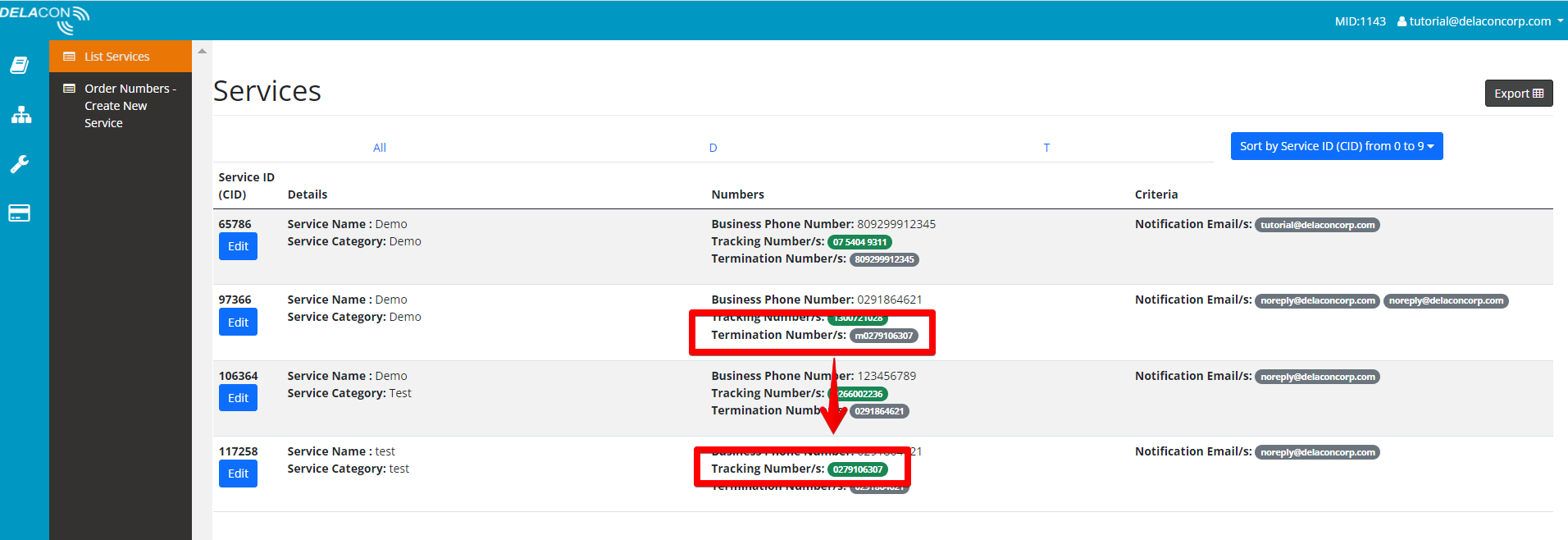The width and height of the screenshot is (1568, 540).
Task: Edit service 97366
Action: tap(238, 323)
